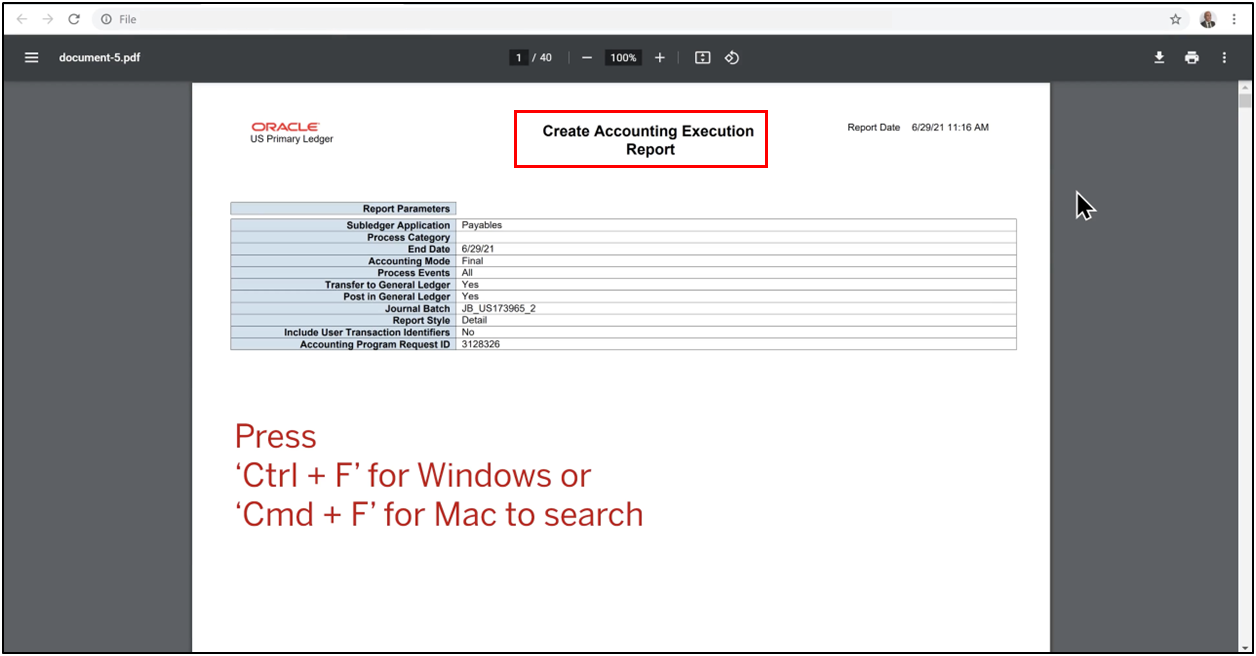Select the document-5.pdf title label
The image size is (1256, 656).
tap(97, 57)
